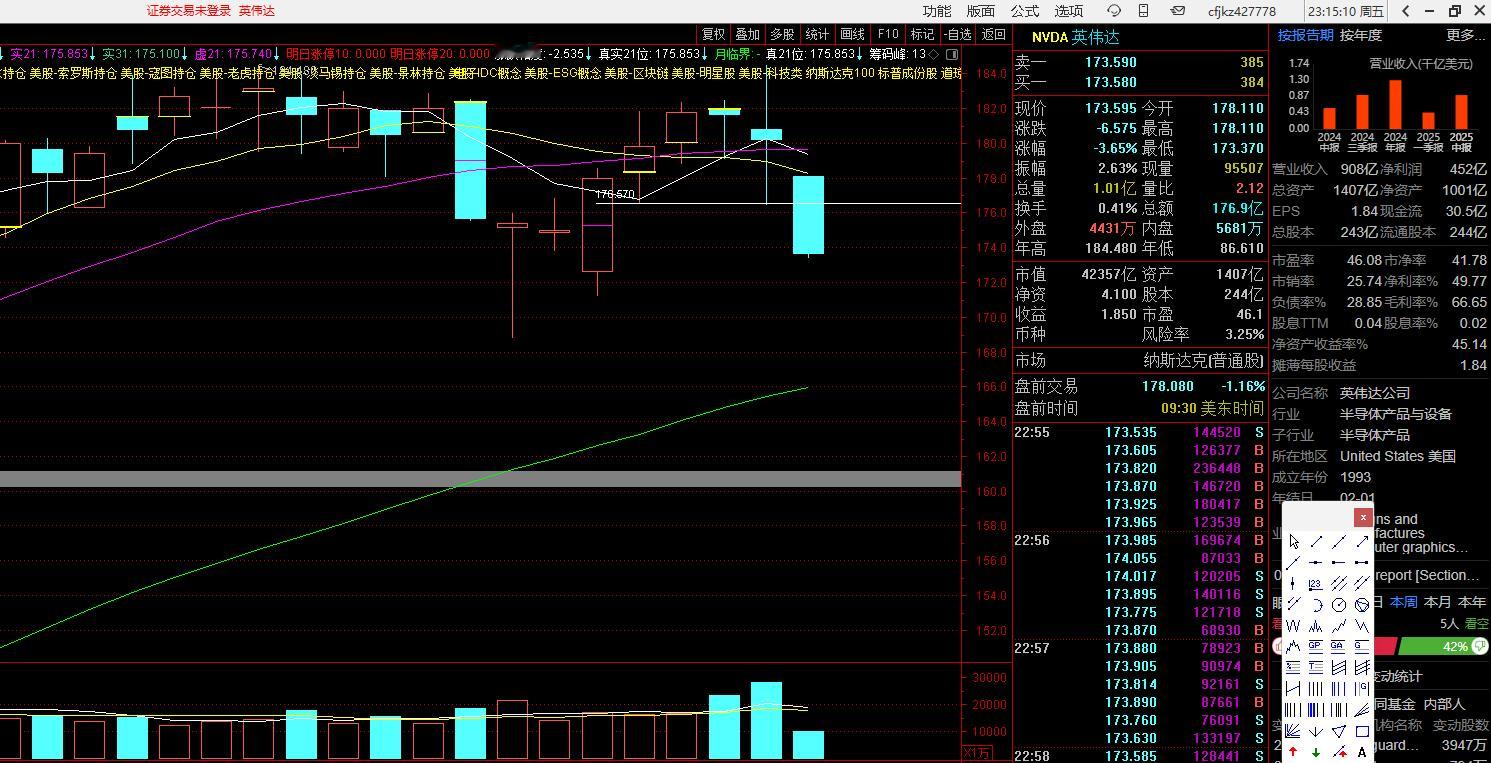
Task: Select the 本周 period
Action: point(1404,602)
